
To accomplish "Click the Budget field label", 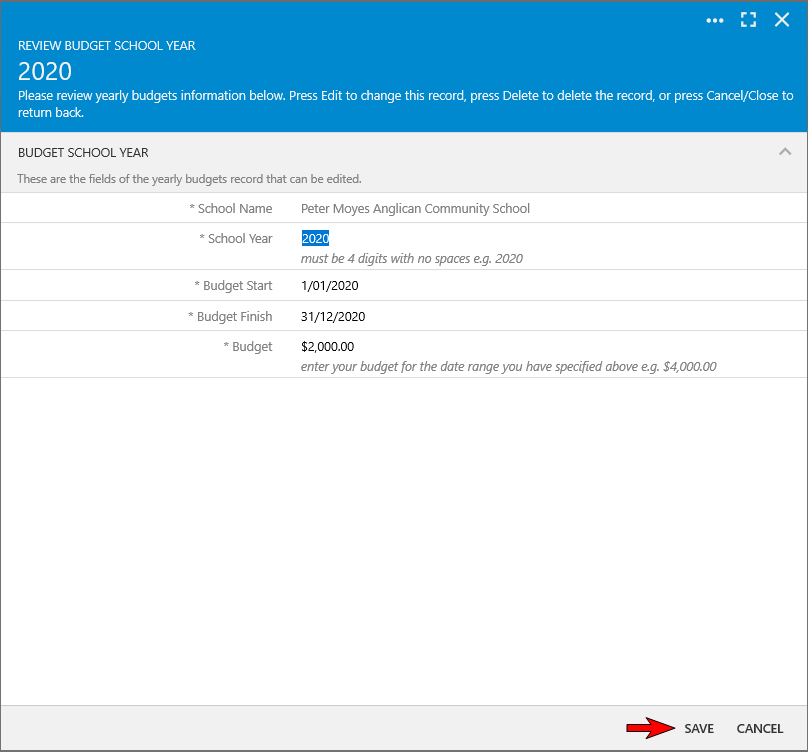I will [251, 347].
